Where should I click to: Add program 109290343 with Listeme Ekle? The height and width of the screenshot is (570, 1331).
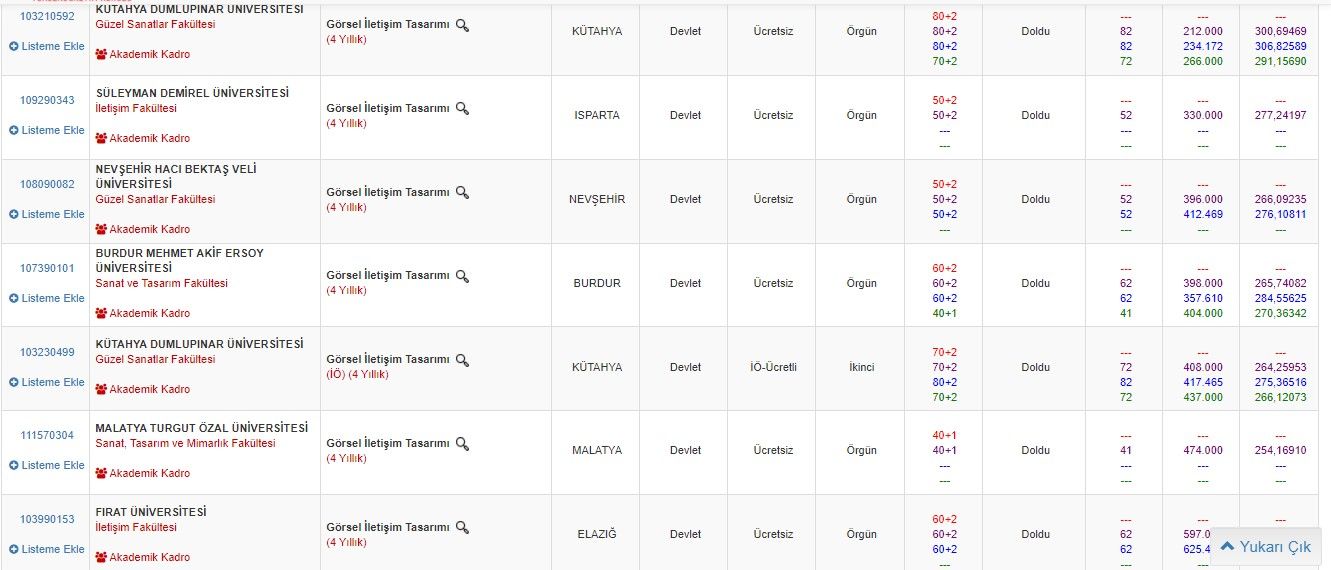tap(47, 130)
